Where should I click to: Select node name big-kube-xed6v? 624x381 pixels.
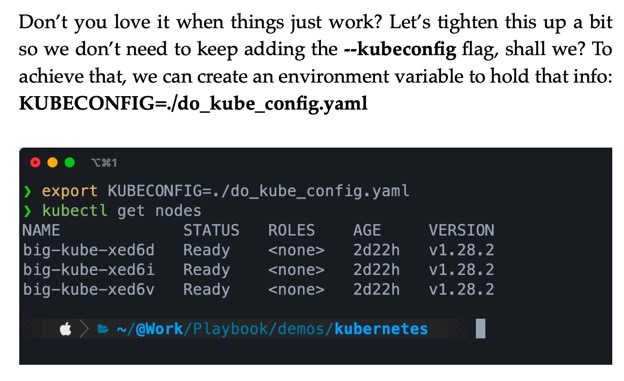[89, 289]
